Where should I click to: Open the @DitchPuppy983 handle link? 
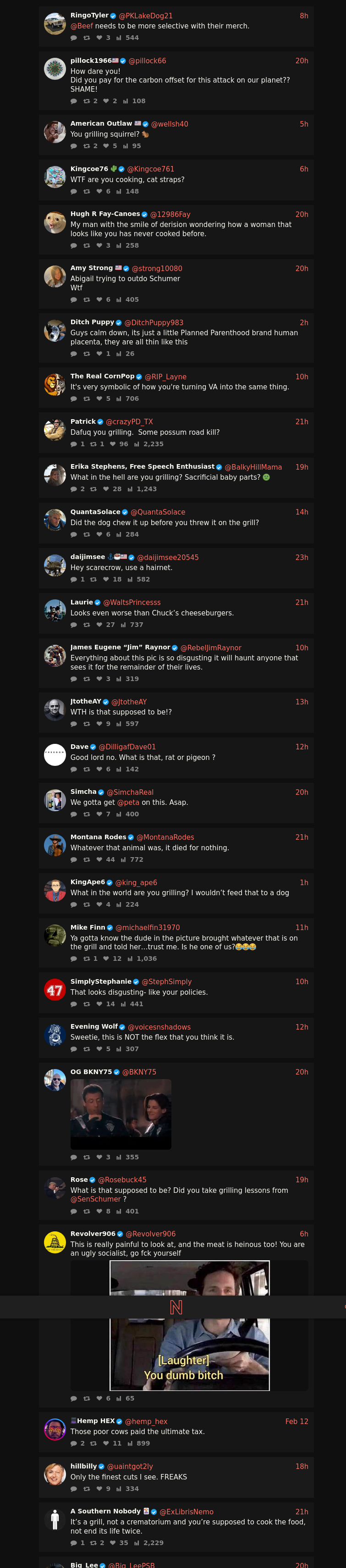click(154, 322)
